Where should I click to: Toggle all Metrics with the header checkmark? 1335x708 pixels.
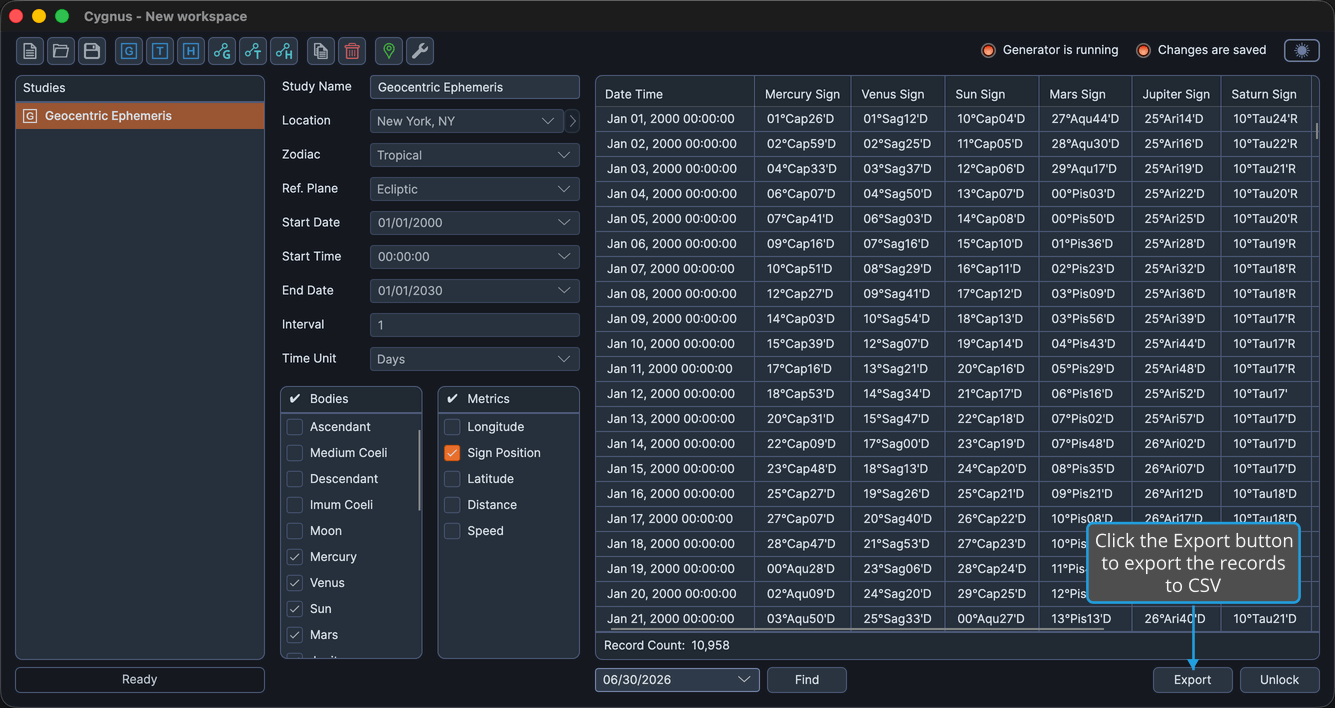(x=452, y=399)
